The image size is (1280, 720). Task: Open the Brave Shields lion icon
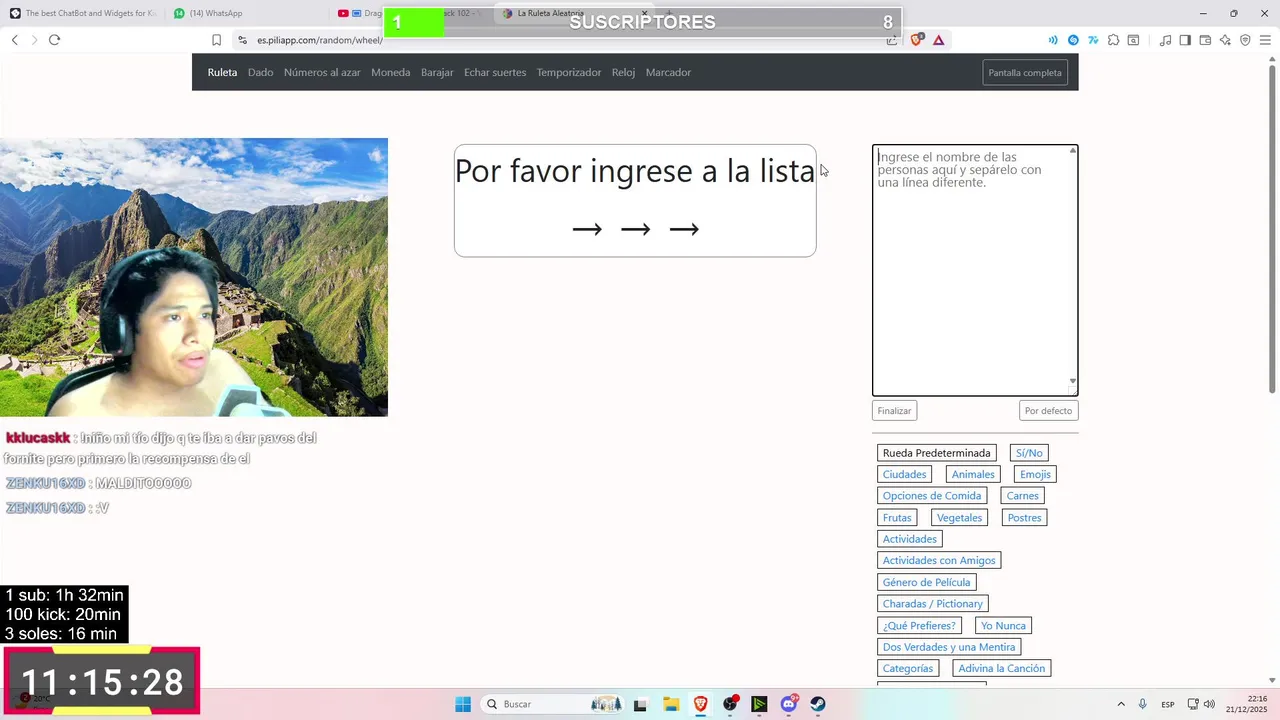(916, 40)
